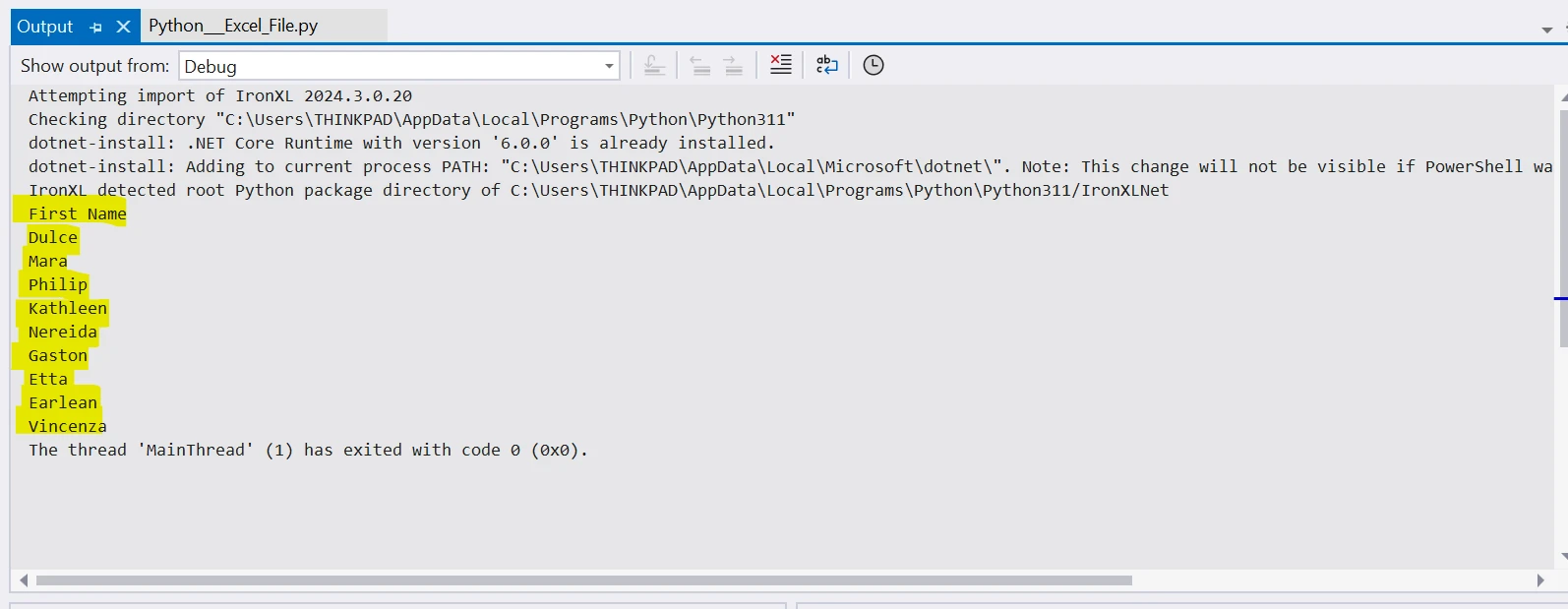Switch to the Python__Excel_File.py tab

click(x=233, y=26)
